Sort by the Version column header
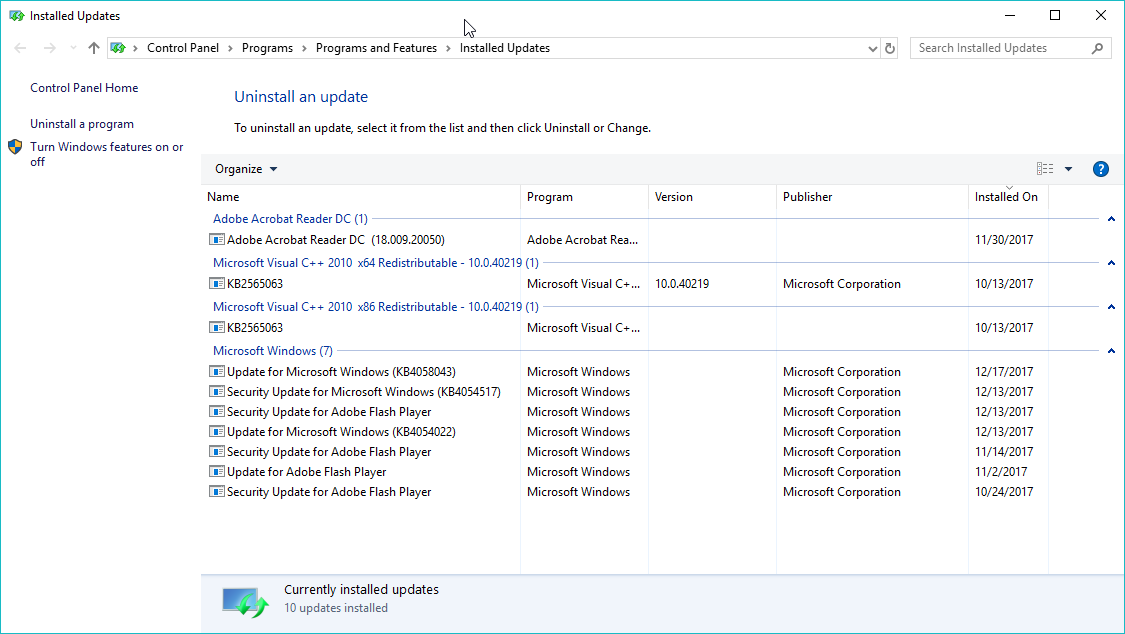 [712, 197]
